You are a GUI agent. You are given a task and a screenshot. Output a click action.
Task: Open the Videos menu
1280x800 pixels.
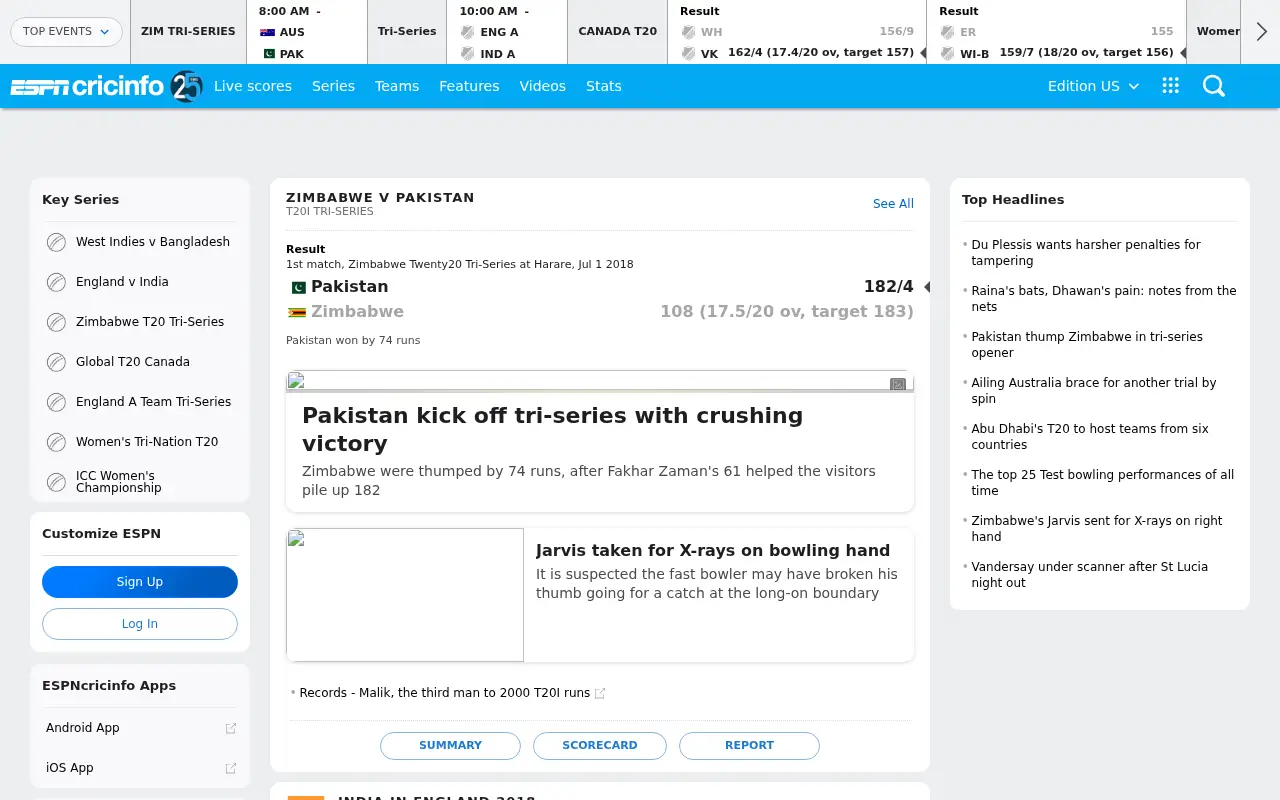tap(543, 86)
